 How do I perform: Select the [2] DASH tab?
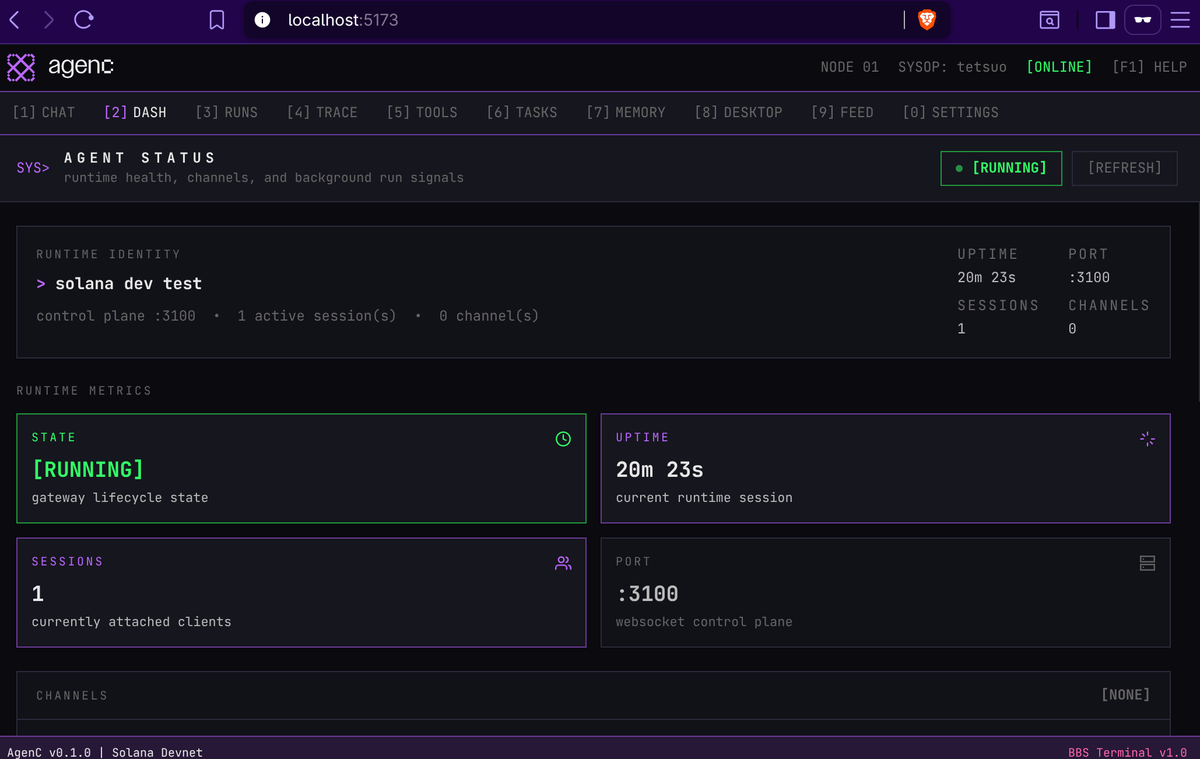135,112
